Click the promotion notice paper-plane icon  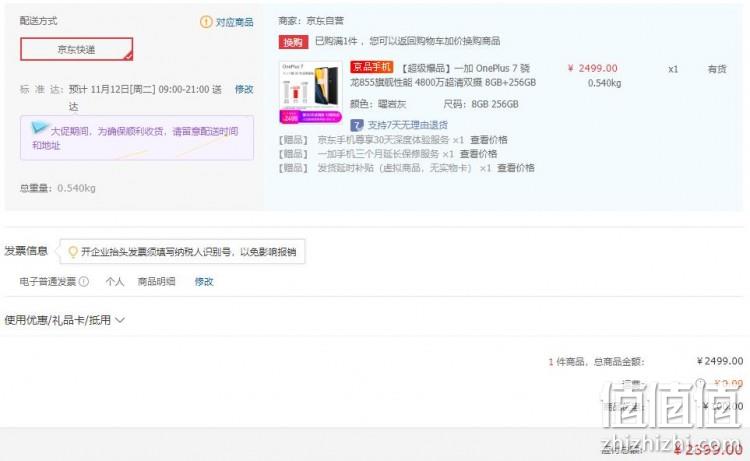tap(40, 127)
